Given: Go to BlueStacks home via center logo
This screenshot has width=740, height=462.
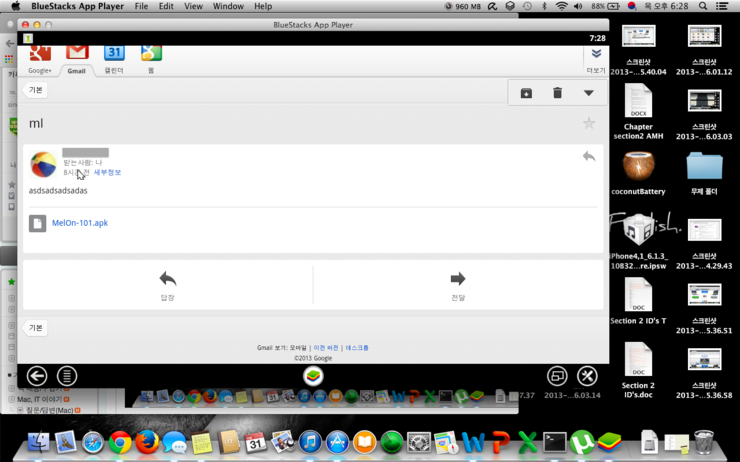Looking at the screenshot, I should coord(313,376).
